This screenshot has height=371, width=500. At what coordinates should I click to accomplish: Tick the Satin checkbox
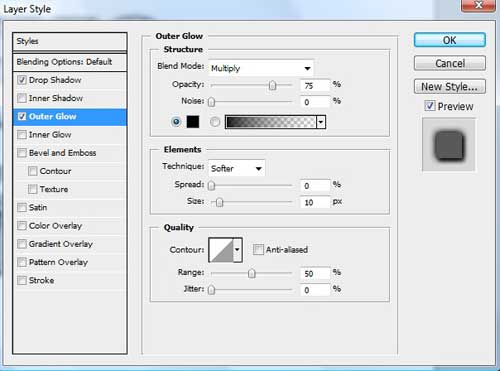point(22,207)
